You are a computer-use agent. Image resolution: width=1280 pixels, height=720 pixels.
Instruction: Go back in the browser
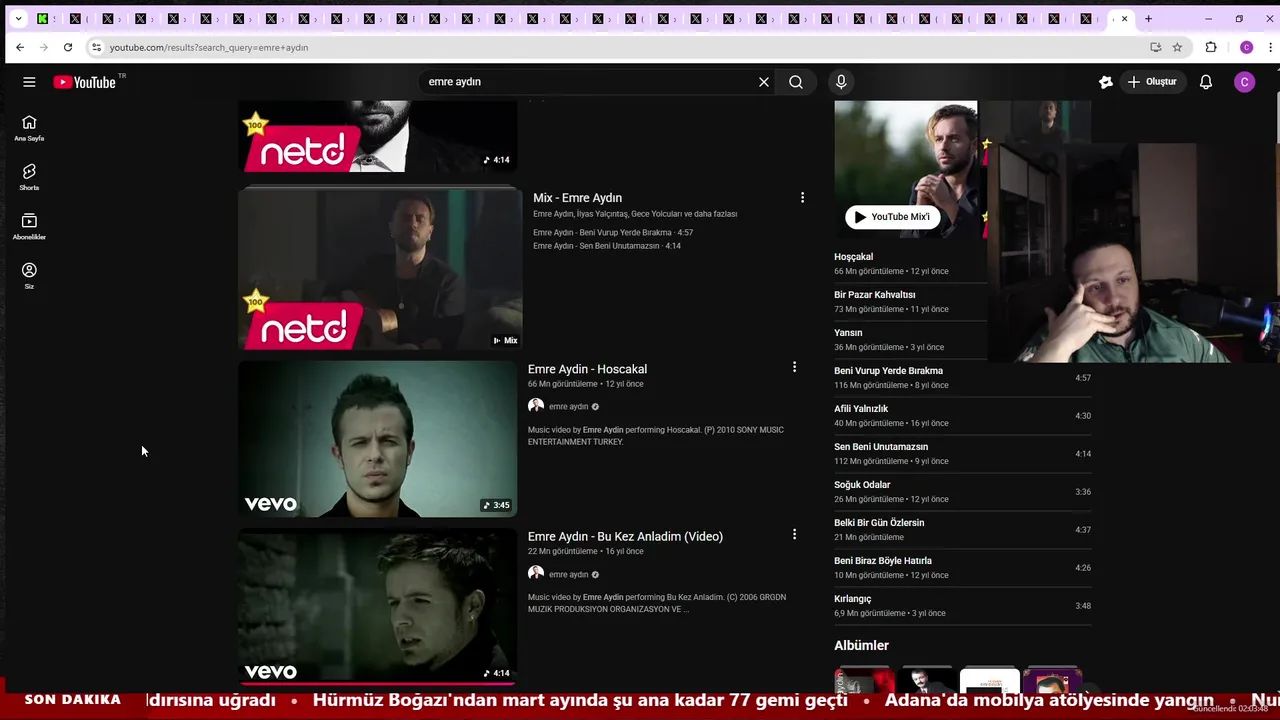point(20,47)
